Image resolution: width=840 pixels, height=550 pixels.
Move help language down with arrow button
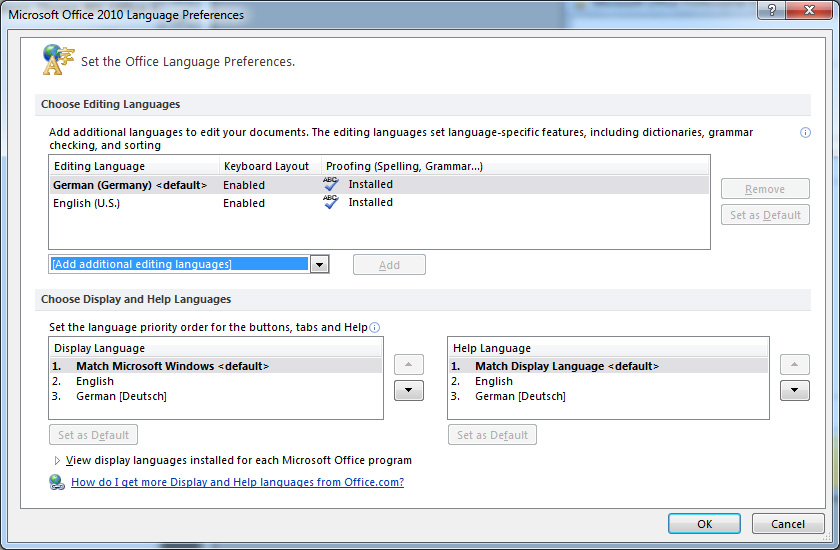pos(794,391)
